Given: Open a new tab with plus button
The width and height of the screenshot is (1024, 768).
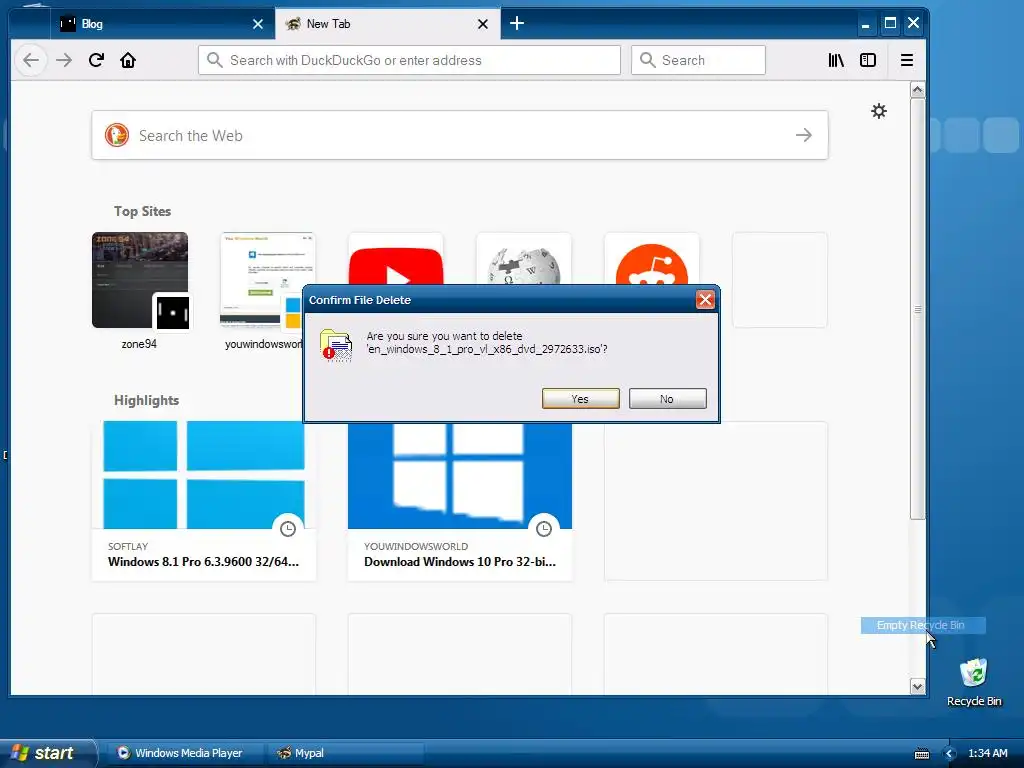Looking at the screenshot, I should 517,24.
